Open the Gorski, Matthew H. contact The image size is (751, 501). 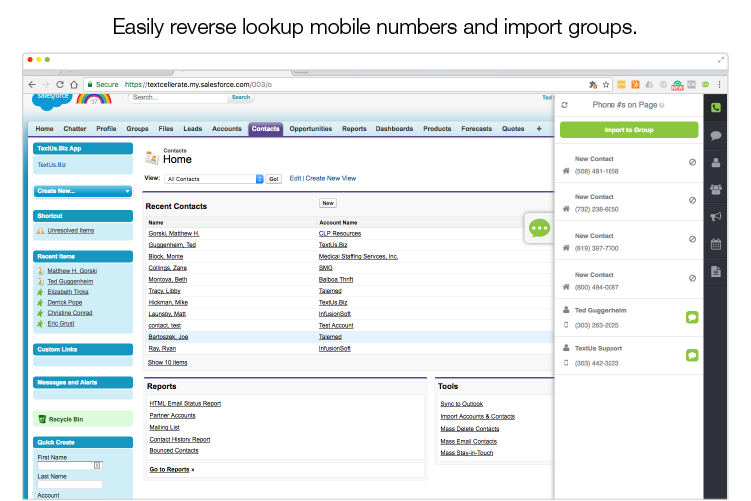click(173, 233)
